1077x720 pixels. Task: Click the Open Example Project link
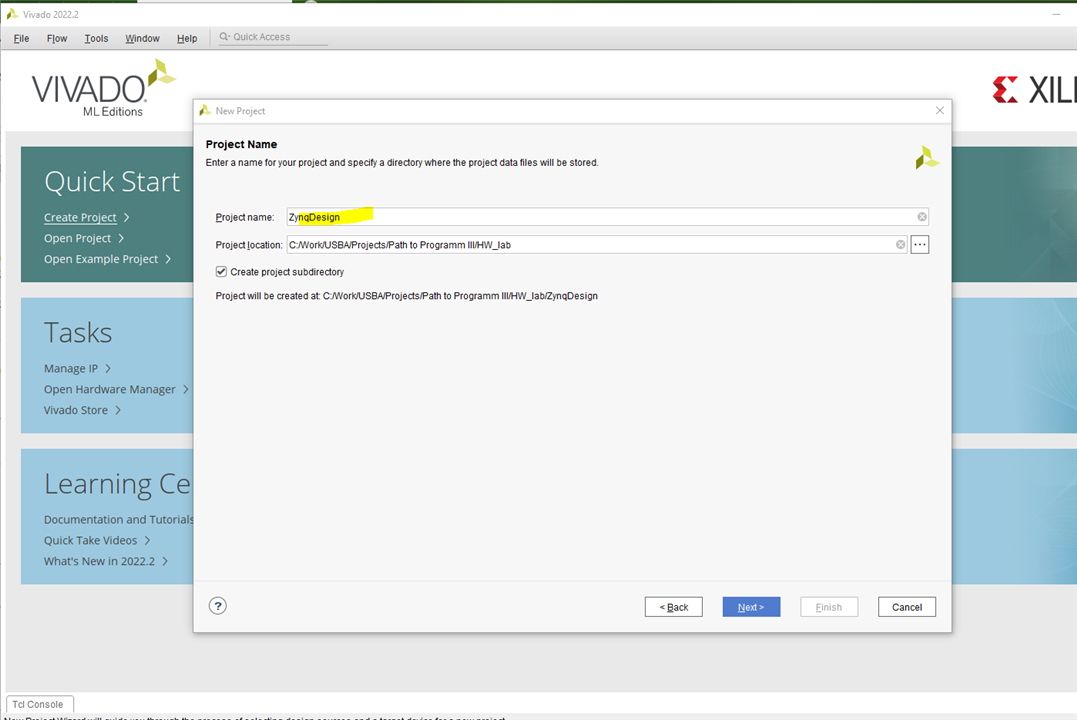[x=101, y=259]
